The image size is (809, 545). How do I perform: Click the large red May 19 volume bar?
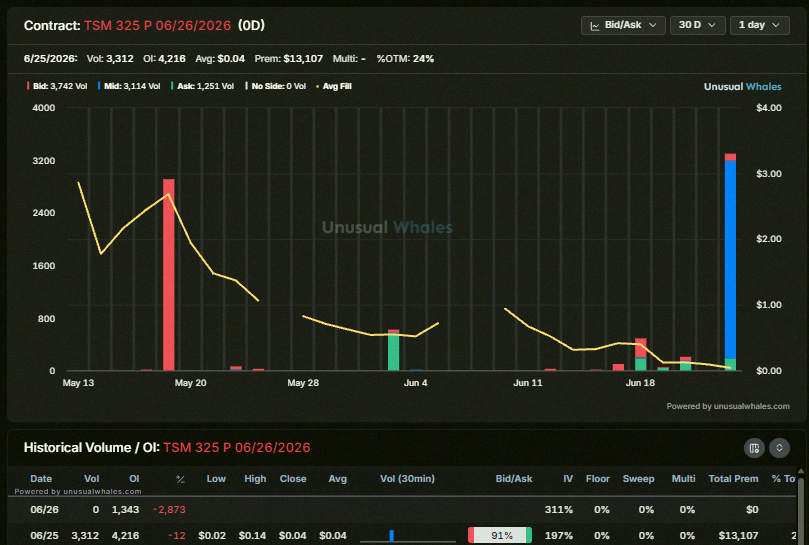pos(169,275)
